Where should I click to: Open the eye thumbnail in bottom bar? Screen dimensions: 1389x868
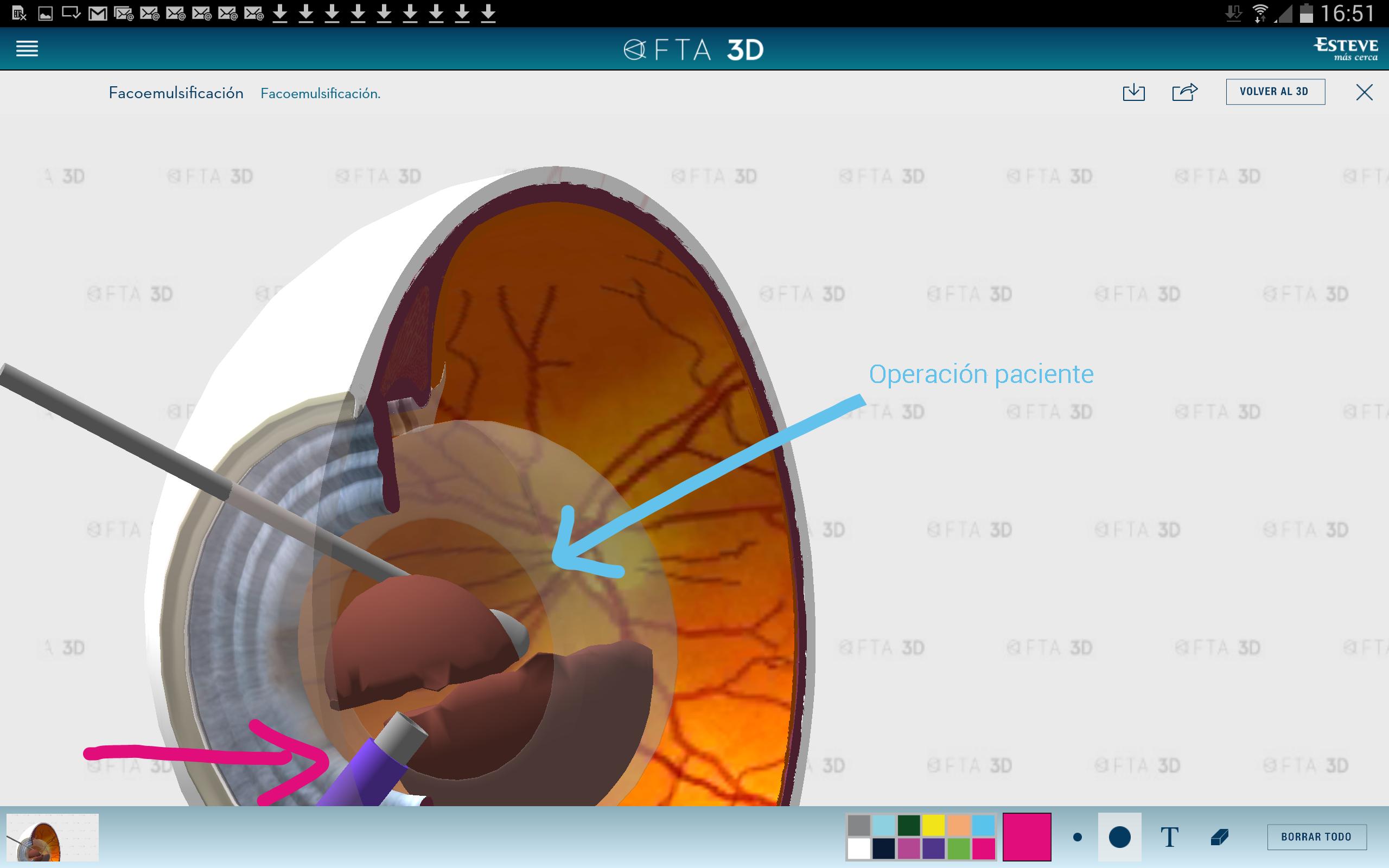coord(52,837)
